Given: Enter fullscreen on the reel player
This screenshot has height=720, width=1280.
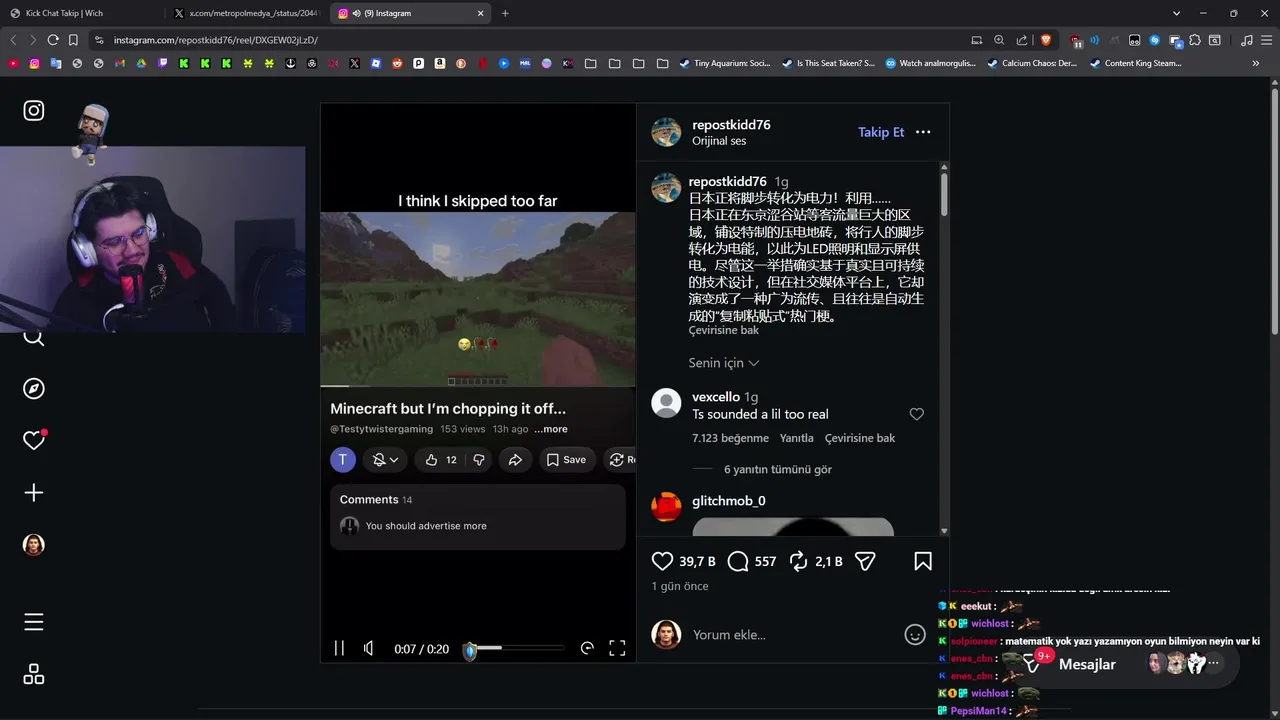Looking at the screenshot, I should pyautogui.click(x=617, y=648).
